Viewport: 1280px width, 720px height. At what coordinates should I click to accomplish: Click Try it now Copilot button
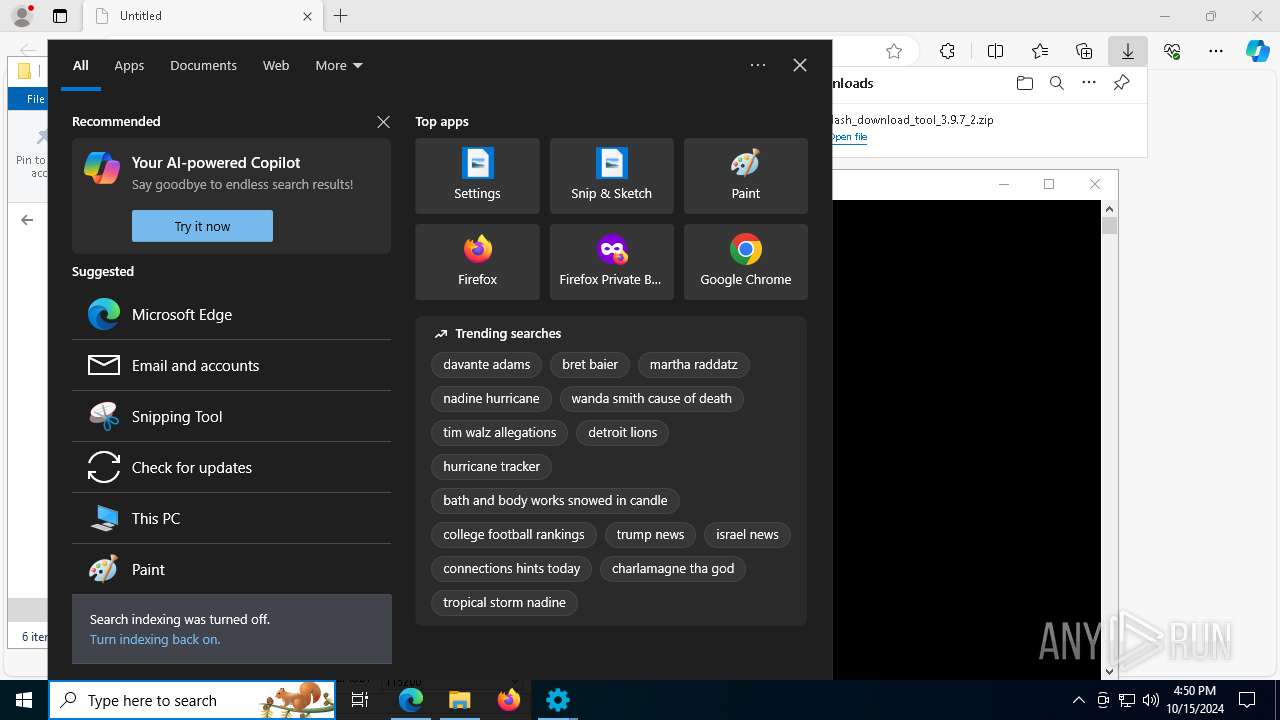click(202, 226)
